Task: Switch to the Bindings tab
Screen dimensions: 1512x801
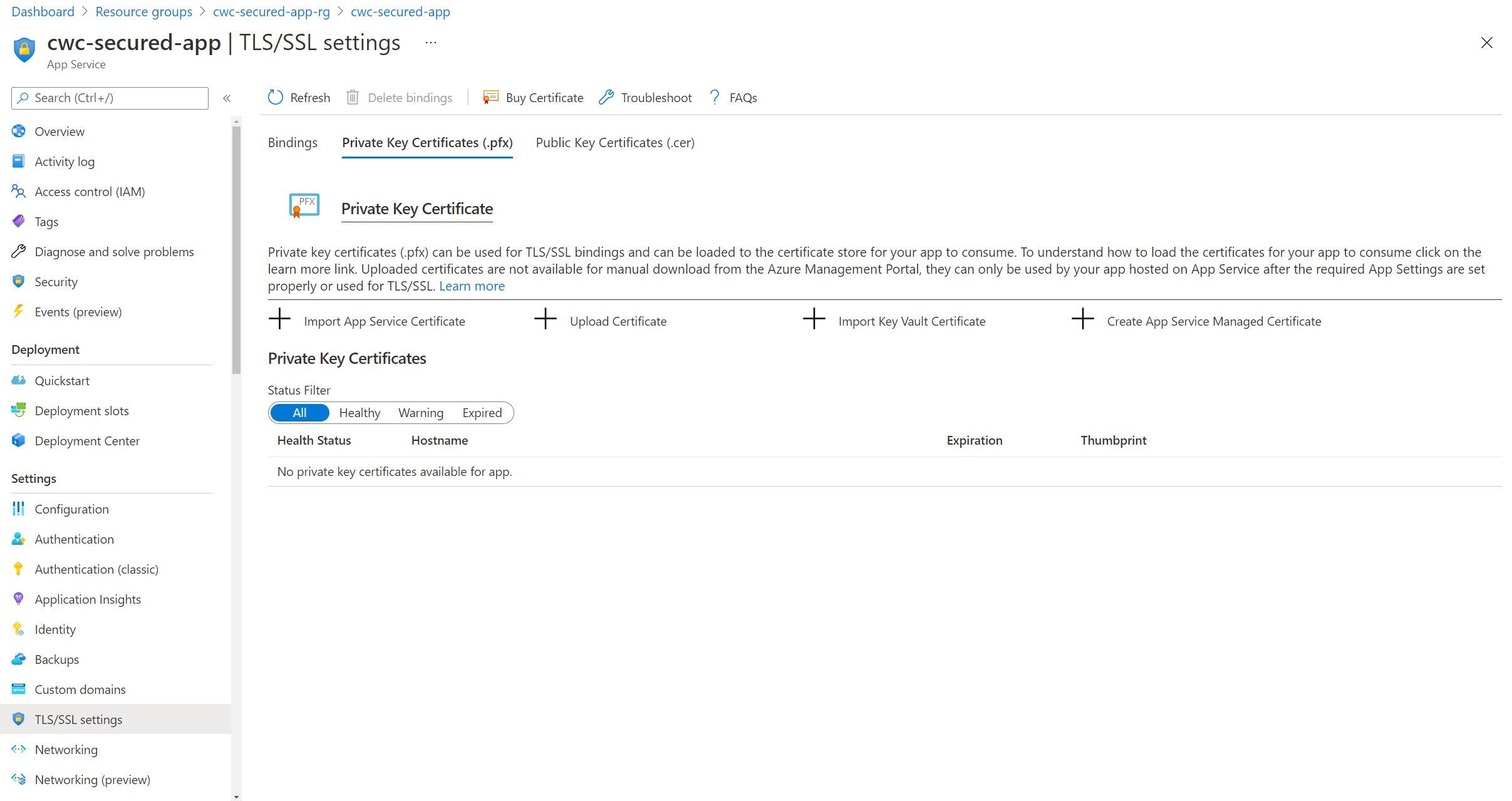Action: click(x=292, y=142)
